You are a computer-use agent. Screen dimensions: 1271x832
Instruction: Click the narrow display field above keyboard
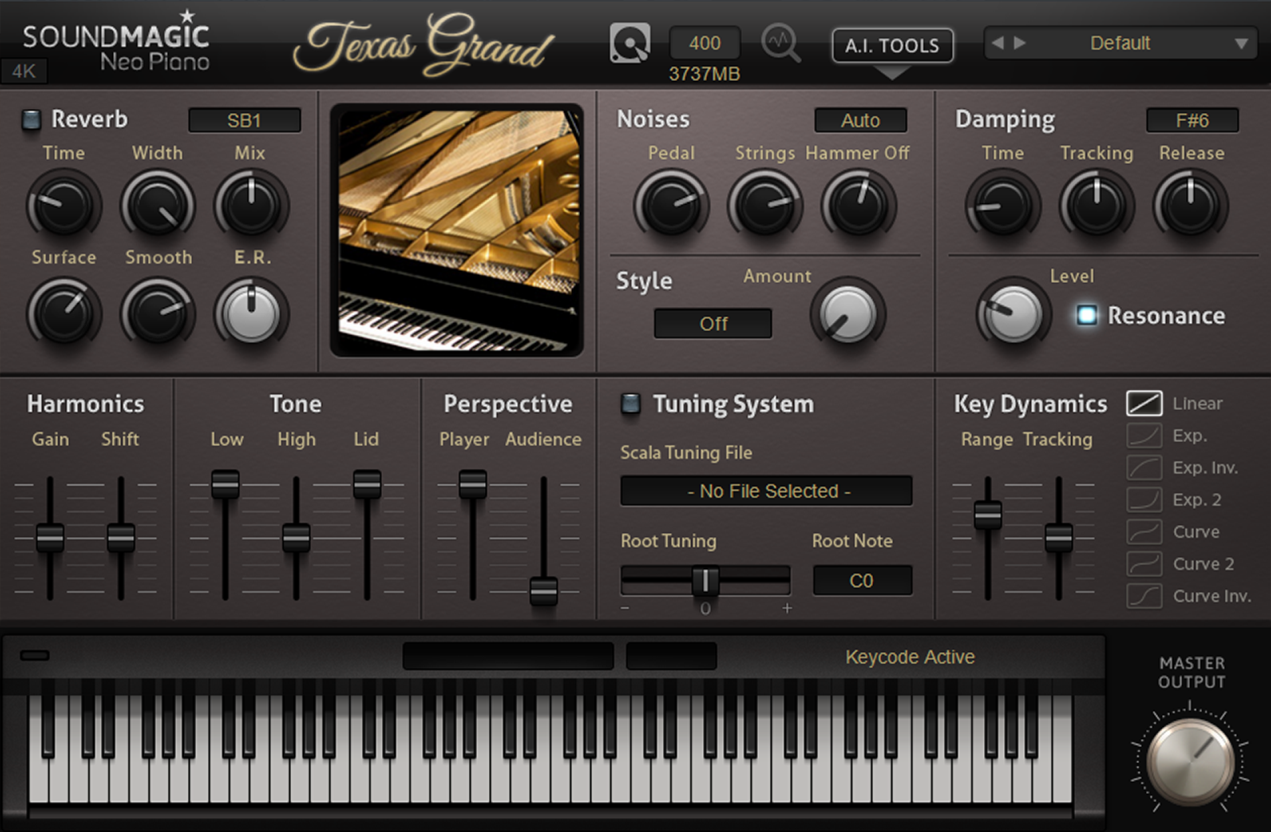671,656
